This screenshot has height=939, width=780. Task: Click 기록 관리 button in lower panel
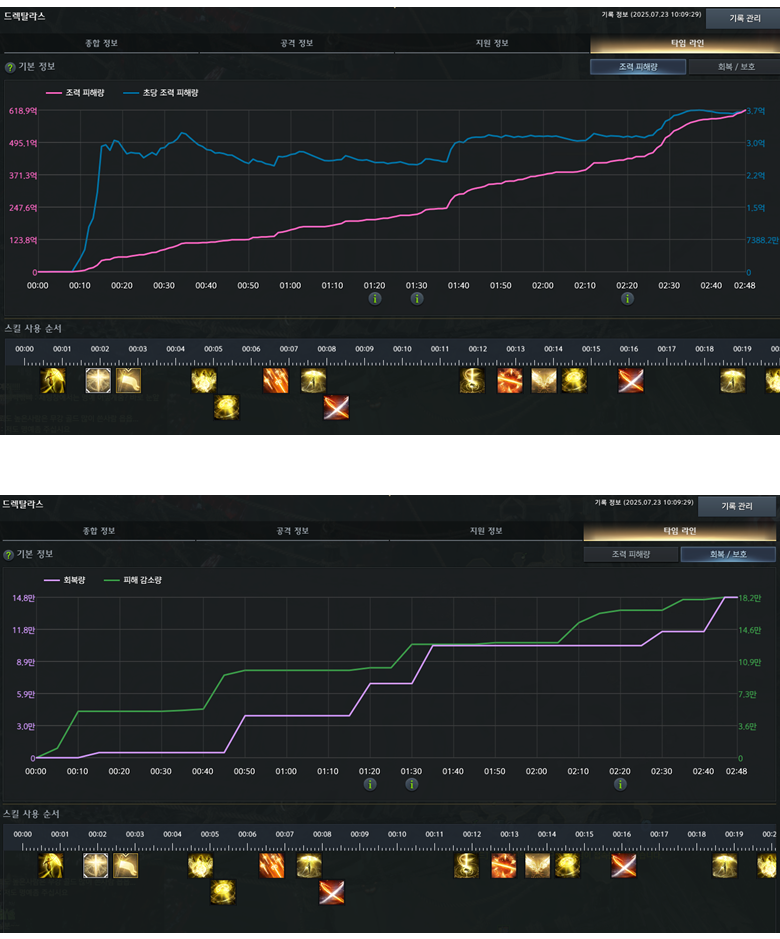point(737,506)
